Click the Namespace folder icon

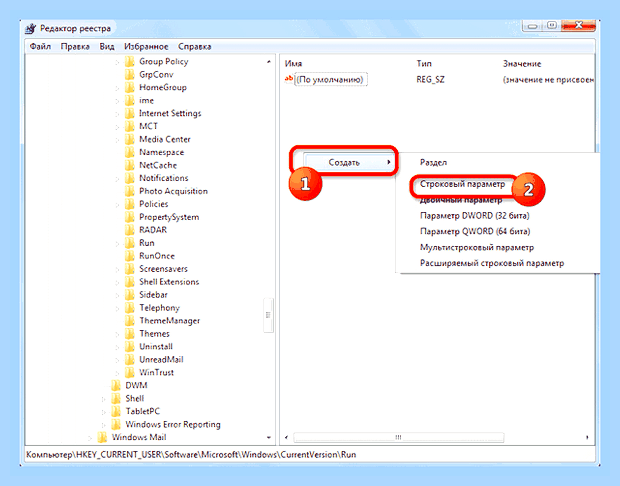coord(129,152)
